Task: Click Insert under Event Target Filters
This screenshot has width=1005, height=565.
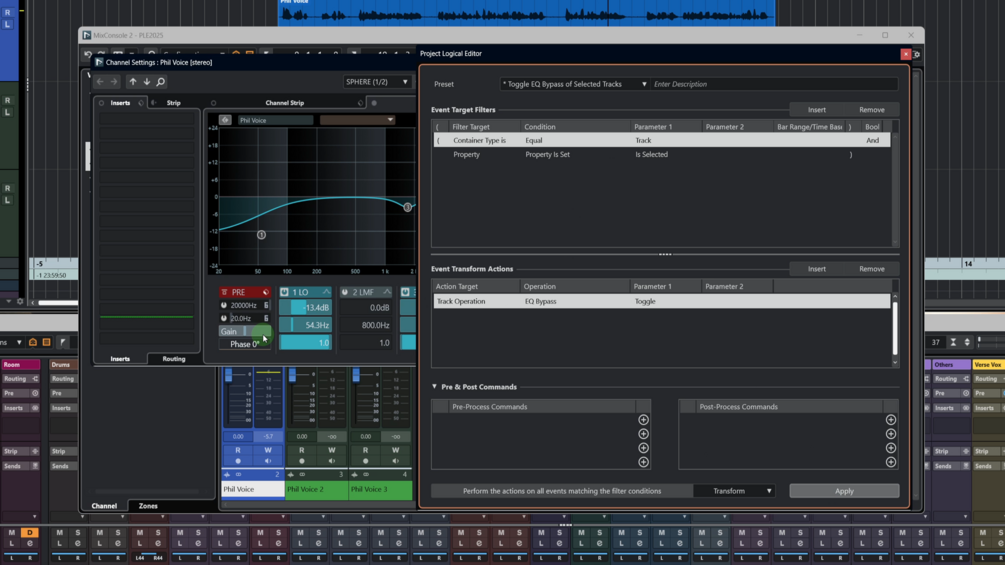Action: click(x=817, y=110)
